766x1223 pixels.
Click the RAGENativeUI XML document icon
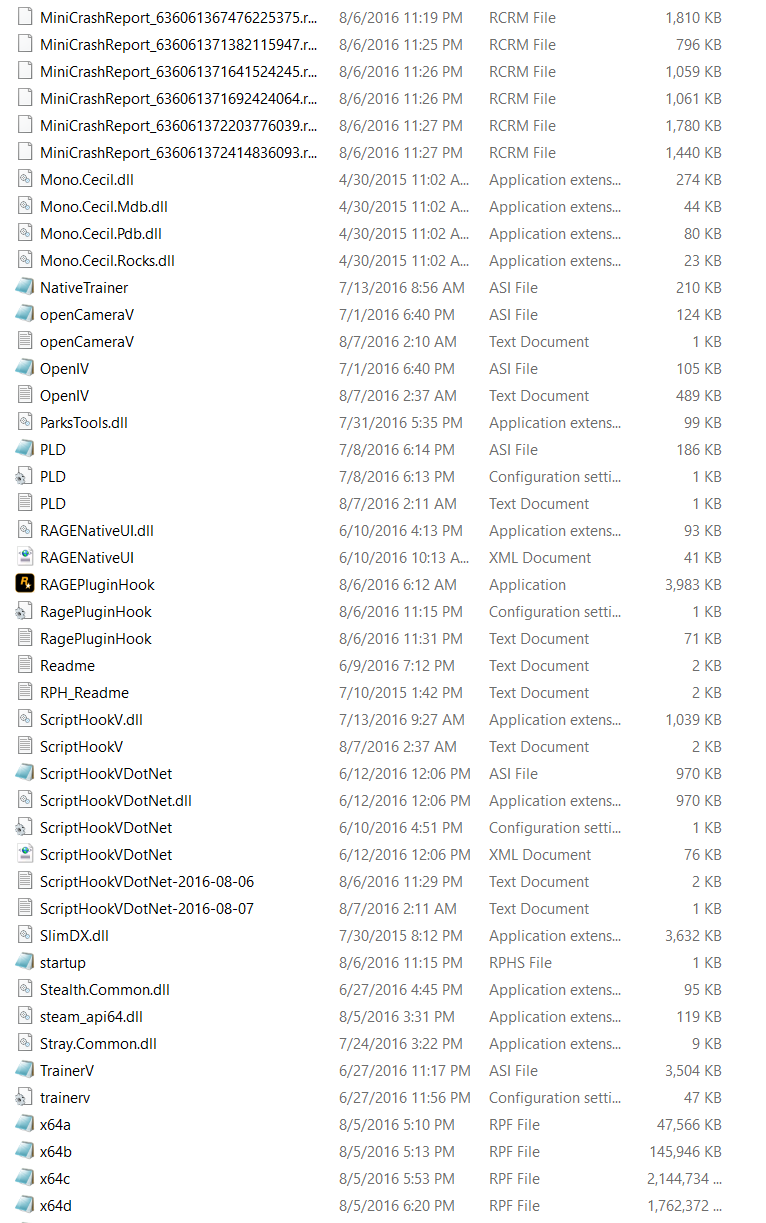click(25, 557)
